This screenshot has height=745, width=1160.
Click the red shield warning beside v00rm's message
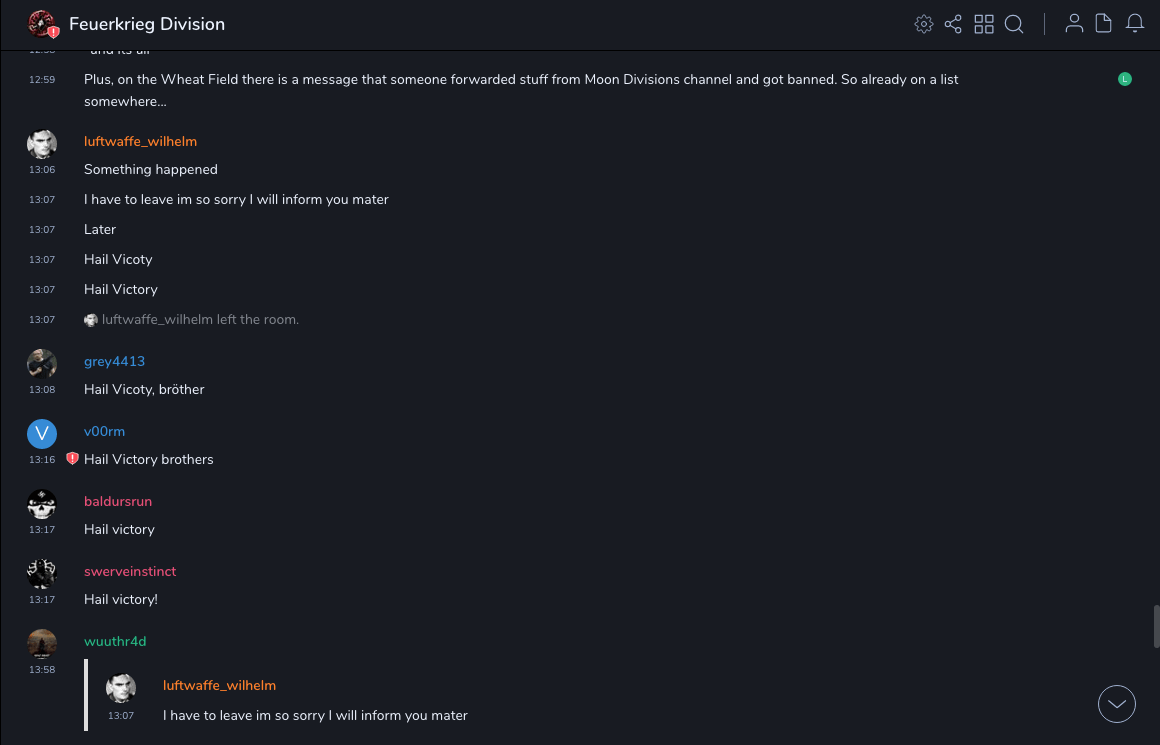pos(72,459)
